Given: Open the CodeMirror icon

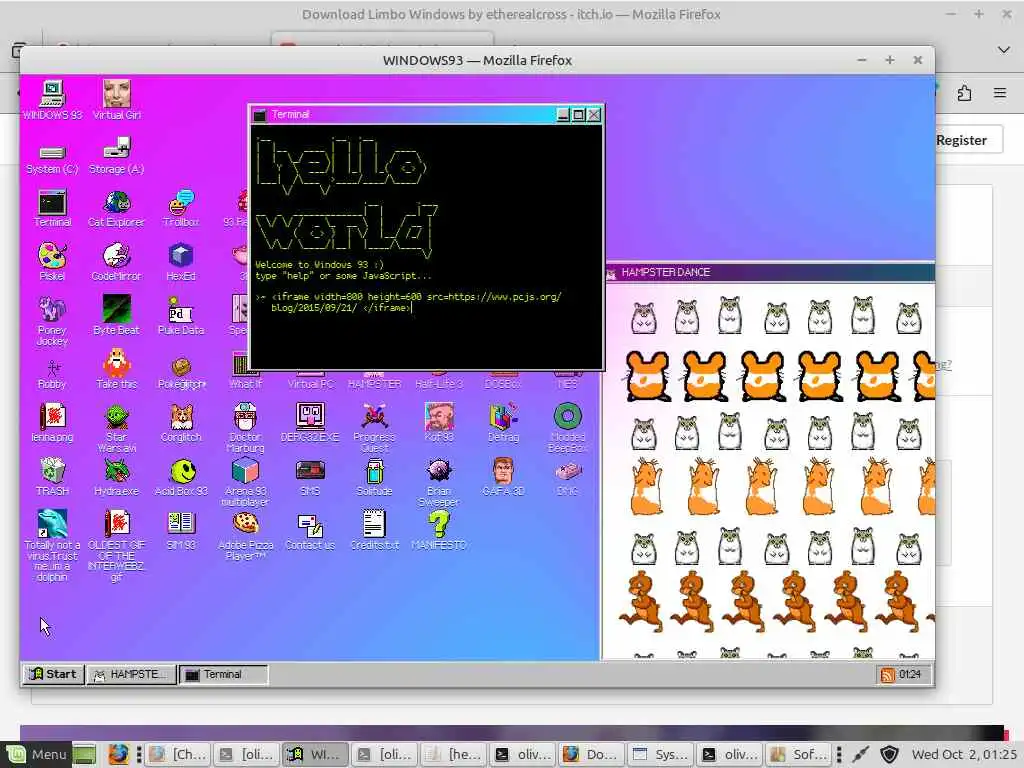Looking at the screenshot, I should pyautogui.click(x=116, y=261).
